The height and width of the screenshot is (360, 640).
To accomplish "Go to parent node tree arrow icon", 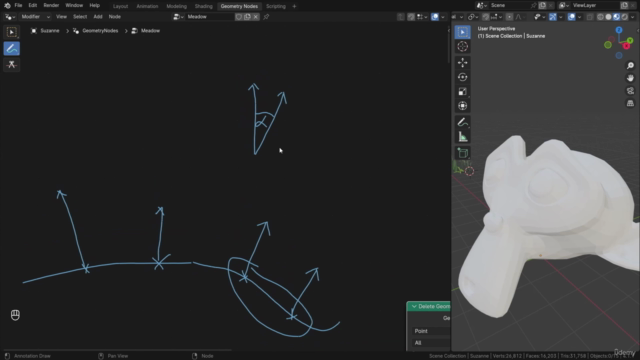I will [x=401, y=17].
